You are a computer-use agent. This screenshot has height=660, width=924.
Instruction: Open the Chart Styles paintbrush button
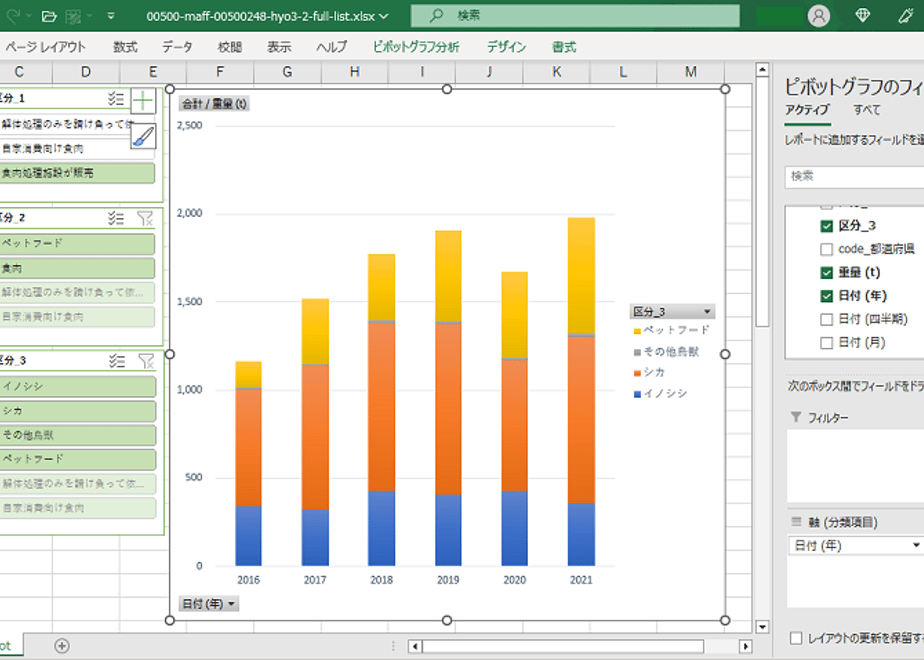tap(143, 136)
